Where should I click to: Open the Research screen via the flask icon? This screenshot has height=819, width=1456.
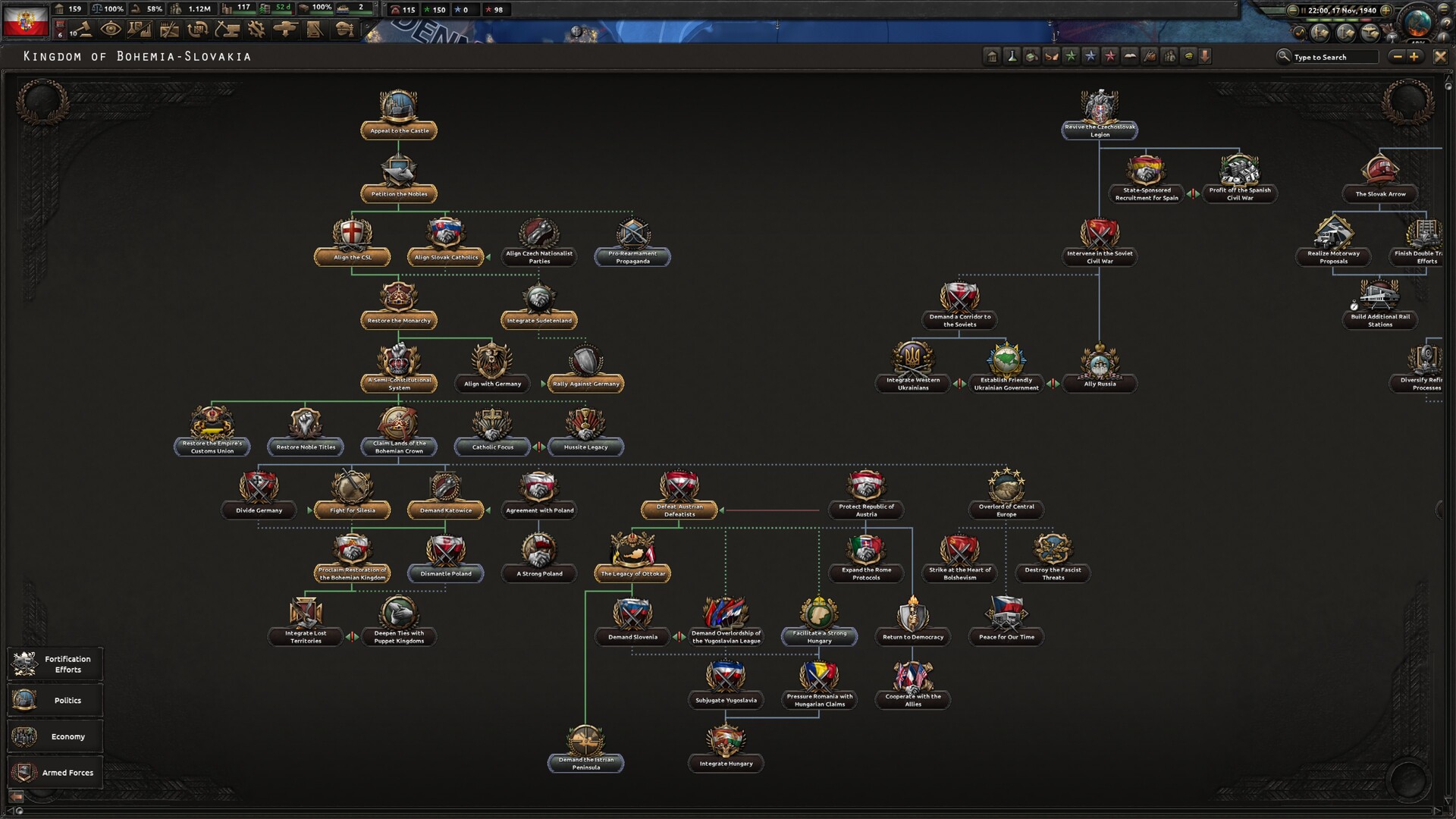(x=140, y=29)
